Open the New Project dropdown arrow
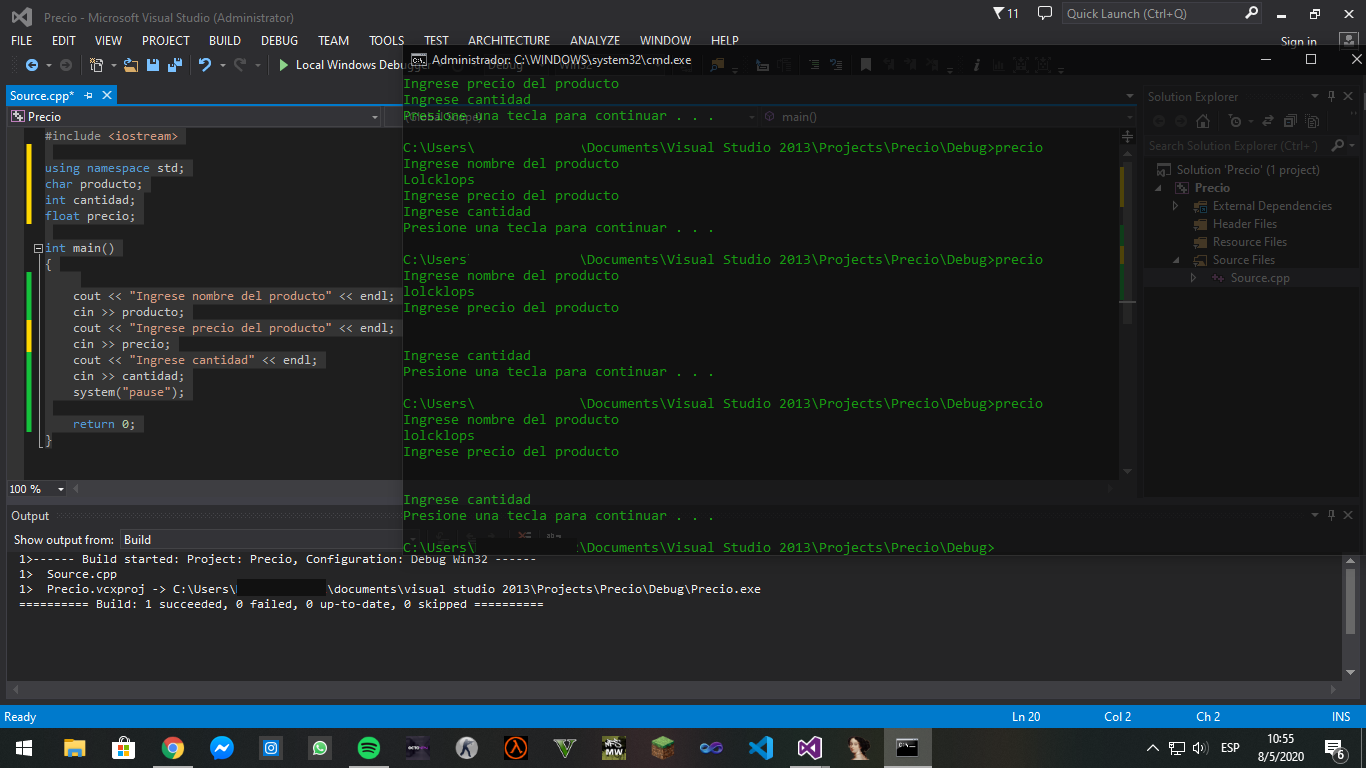This screenshot has width=1366, height=768. pyautogui.click(x=113, y=65)
